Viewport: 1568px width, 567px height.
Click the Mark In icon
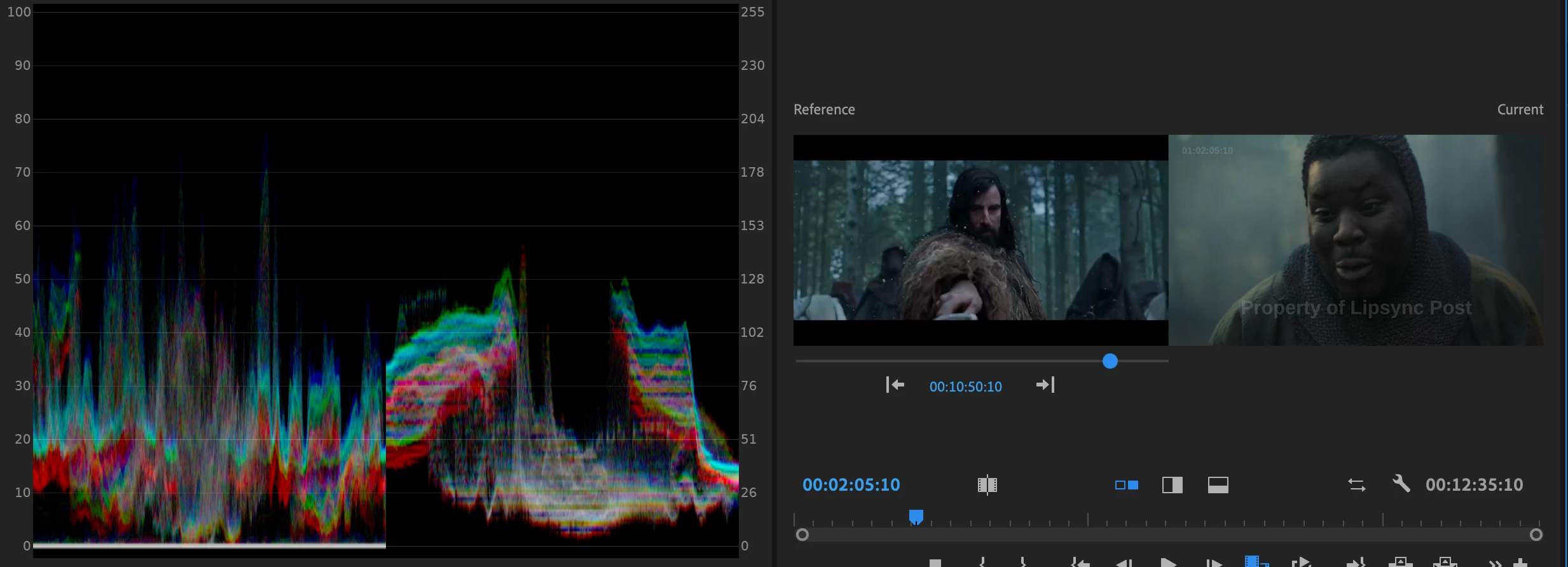(982, 563)
